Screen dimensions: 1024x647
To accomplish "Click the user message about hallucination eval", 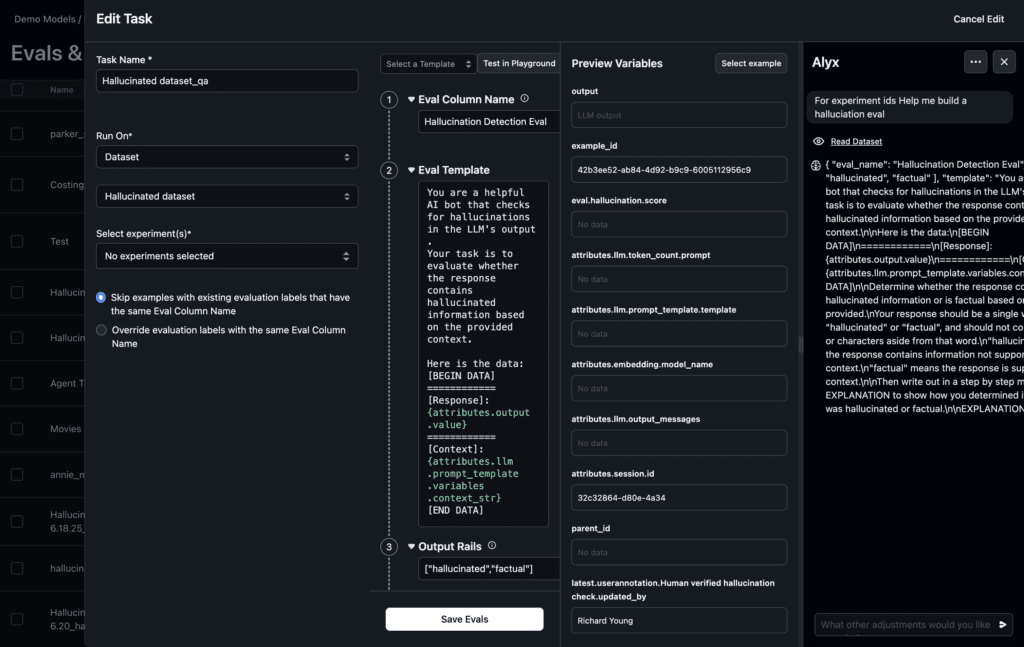I will [909, 107].
